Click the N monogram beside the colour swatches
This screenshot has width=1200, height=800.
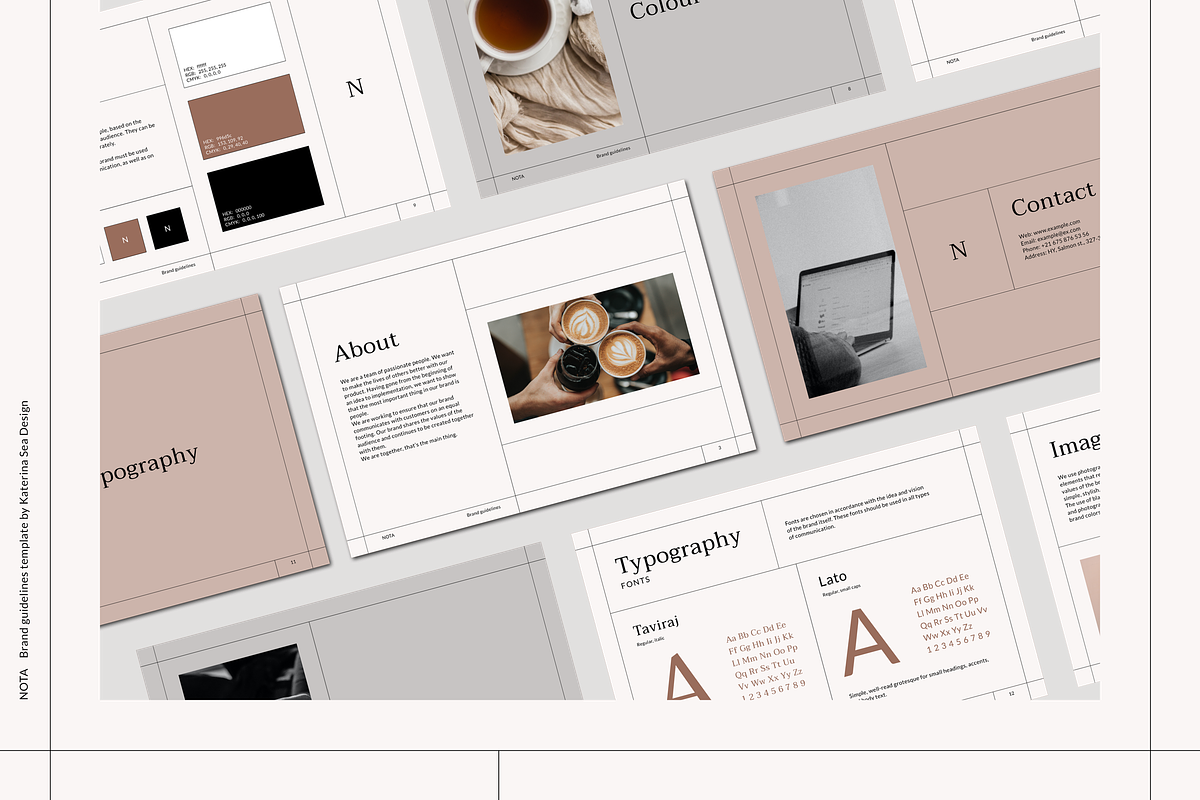[355, 88]
